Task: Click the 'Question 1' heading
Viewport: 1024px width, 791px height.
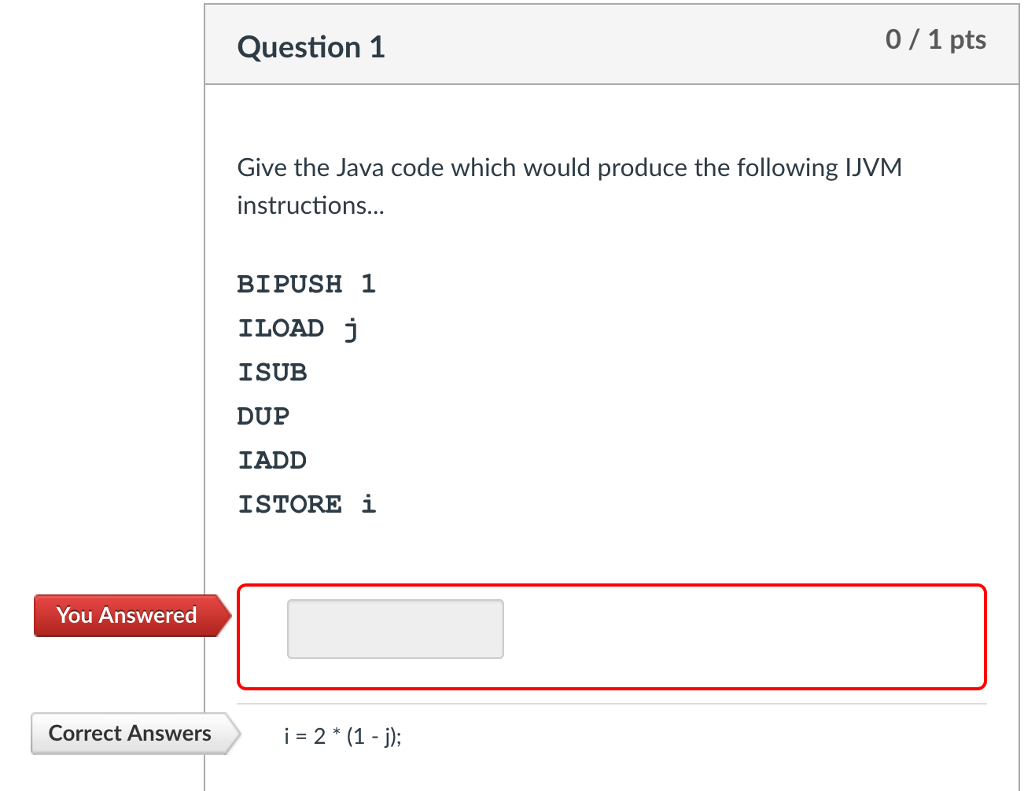Action: point(310,46)
